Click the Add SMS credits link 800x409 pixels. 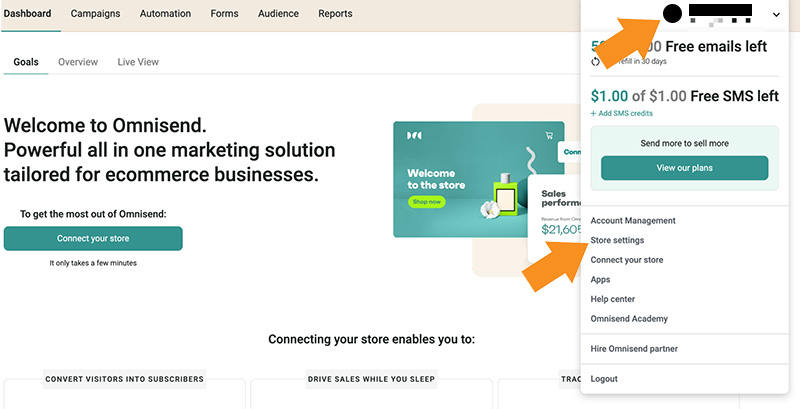[621, 113]
